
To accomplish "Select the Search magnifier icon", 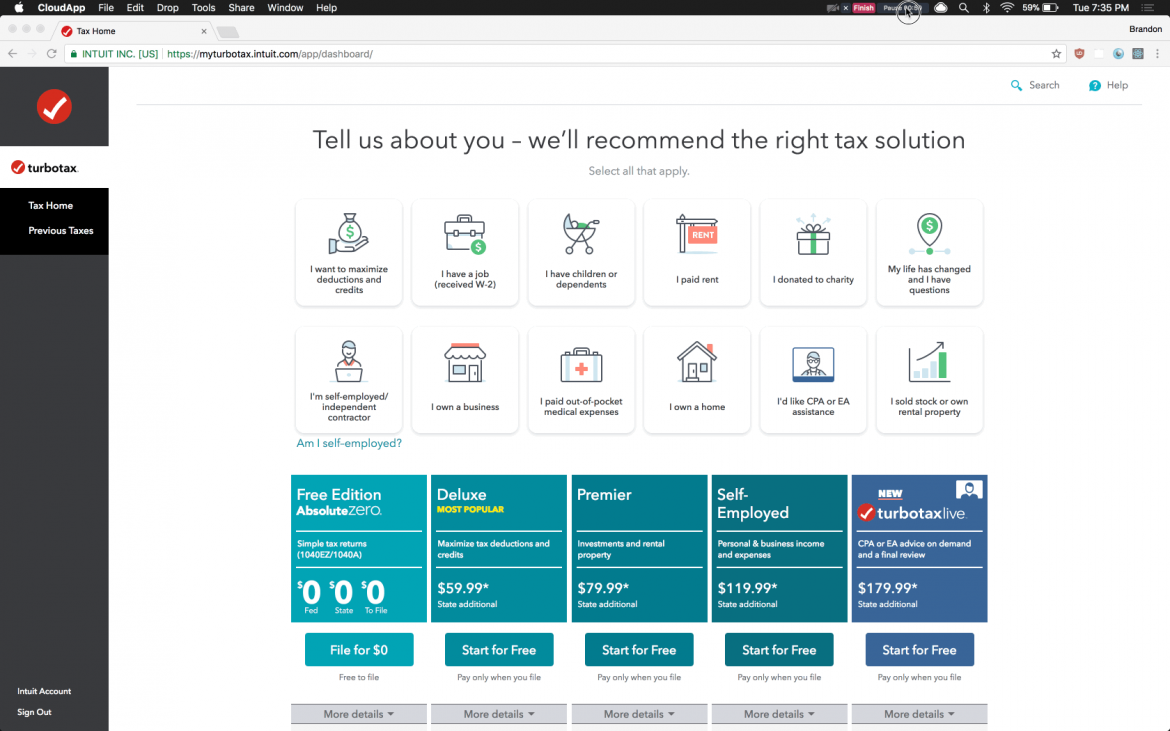I will coord(1017,85).
